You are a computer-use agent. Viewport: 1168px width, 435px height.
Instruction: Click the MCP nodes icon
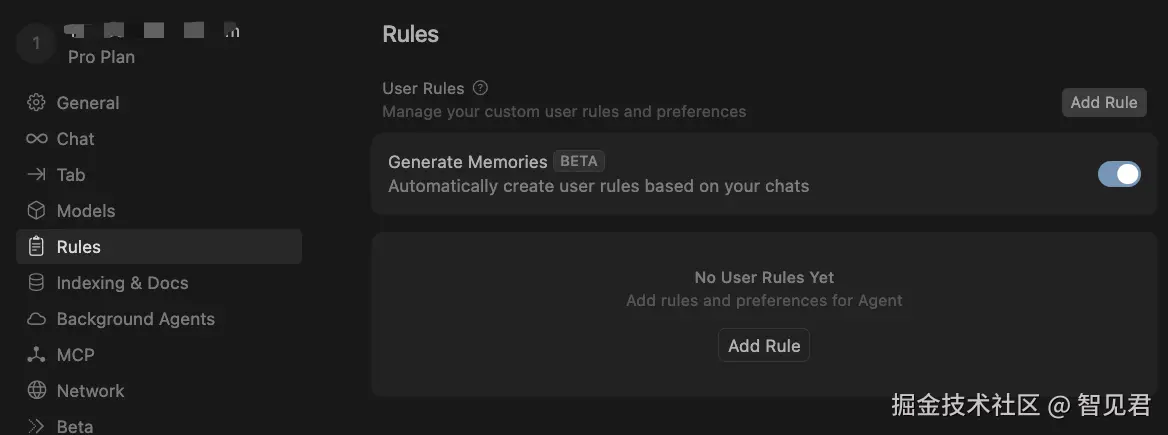(x=36, y=355)
